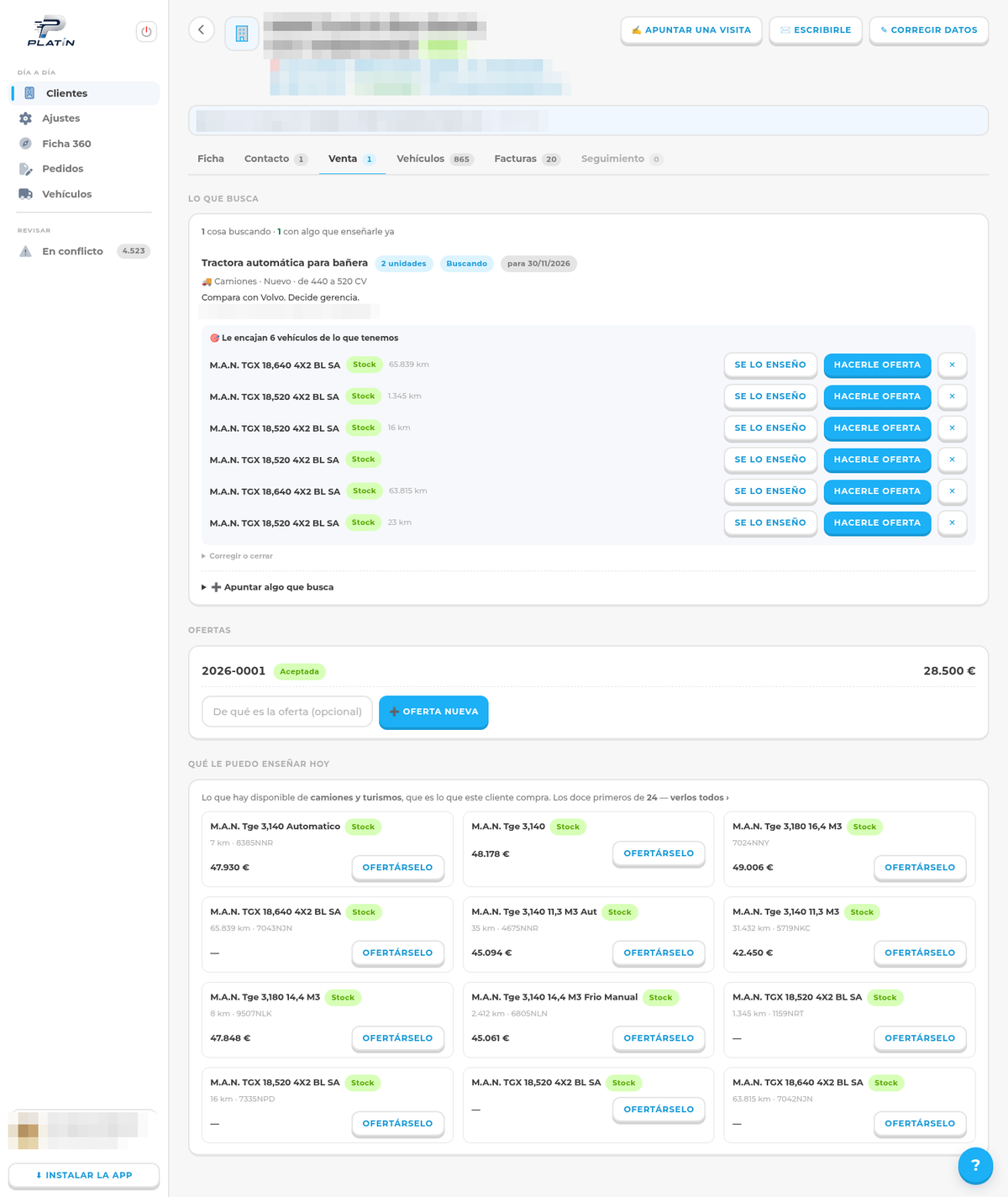Click the Oferta nueva button
The width and height of the screenshot is (1008, 1197).
coord(433,711)
